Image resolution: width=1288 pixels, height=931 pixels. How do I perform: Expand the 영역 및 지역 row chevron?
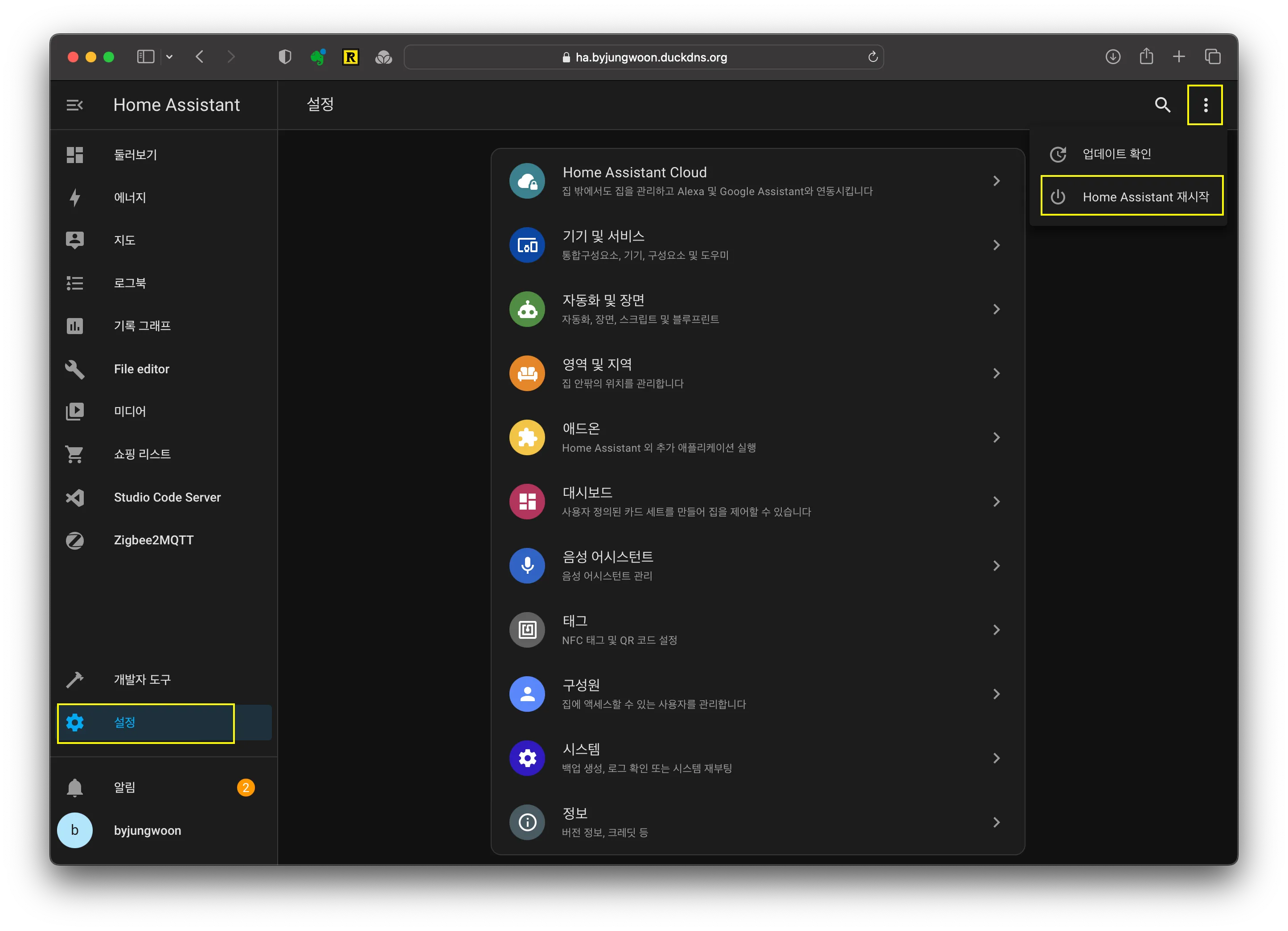click(x=997, y=374)
